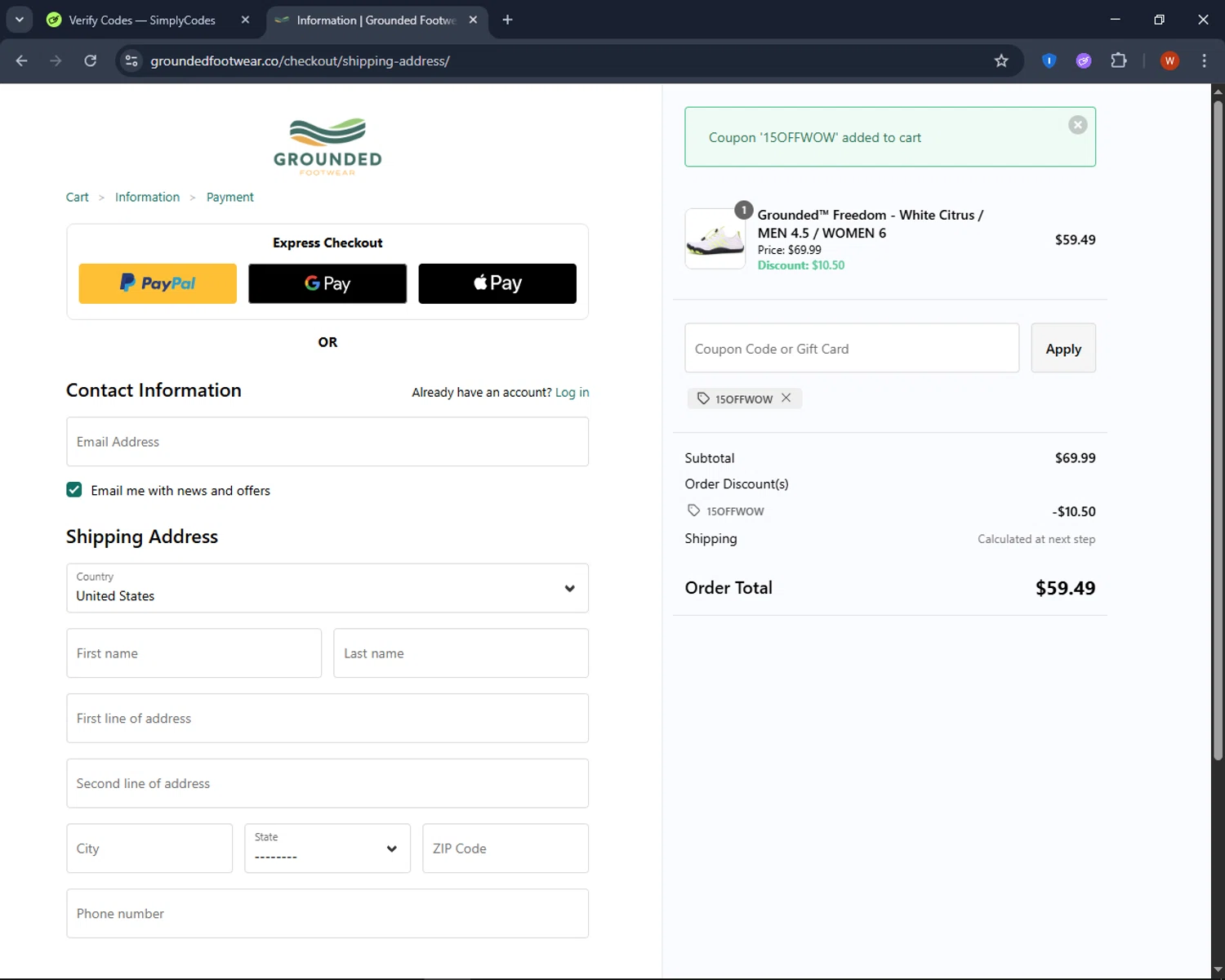This screenshot has height=980, width=1225.
Task: Close the Grounded Footwear Information tab
Action: [473, 20]
